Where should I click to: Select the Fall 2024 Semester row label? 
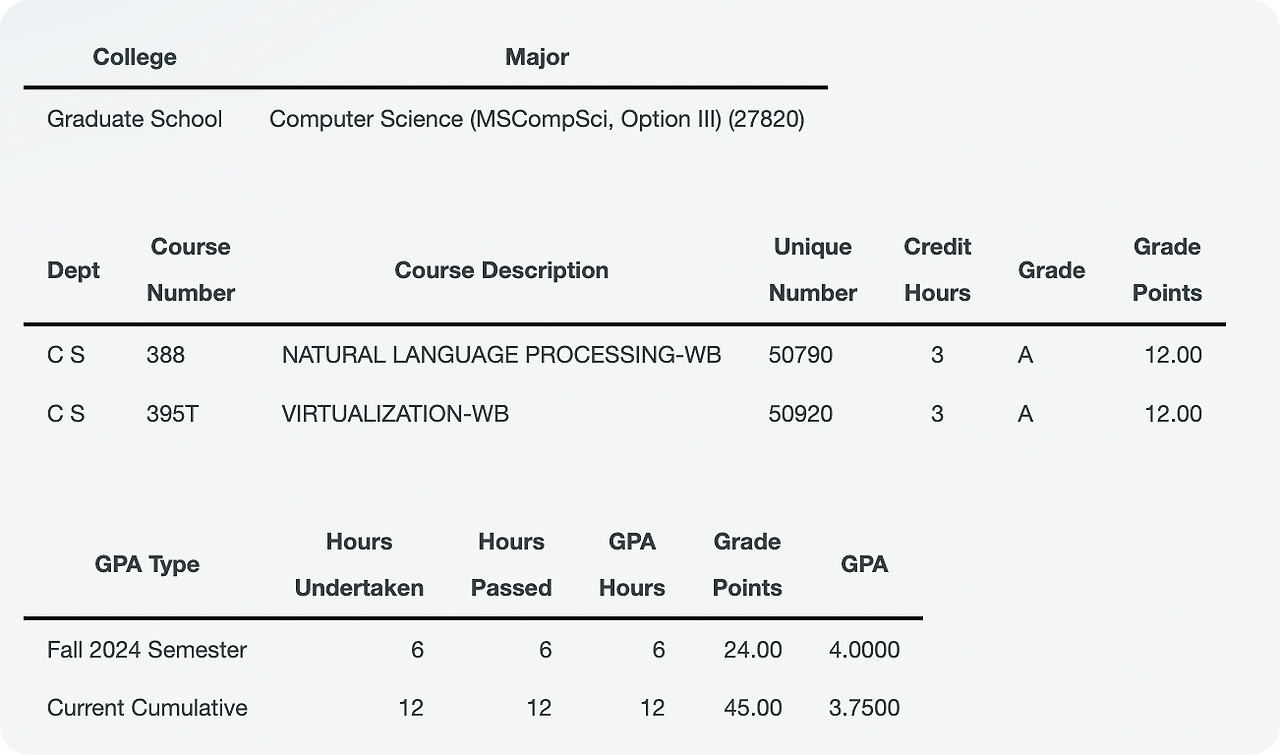coord(147,650)
